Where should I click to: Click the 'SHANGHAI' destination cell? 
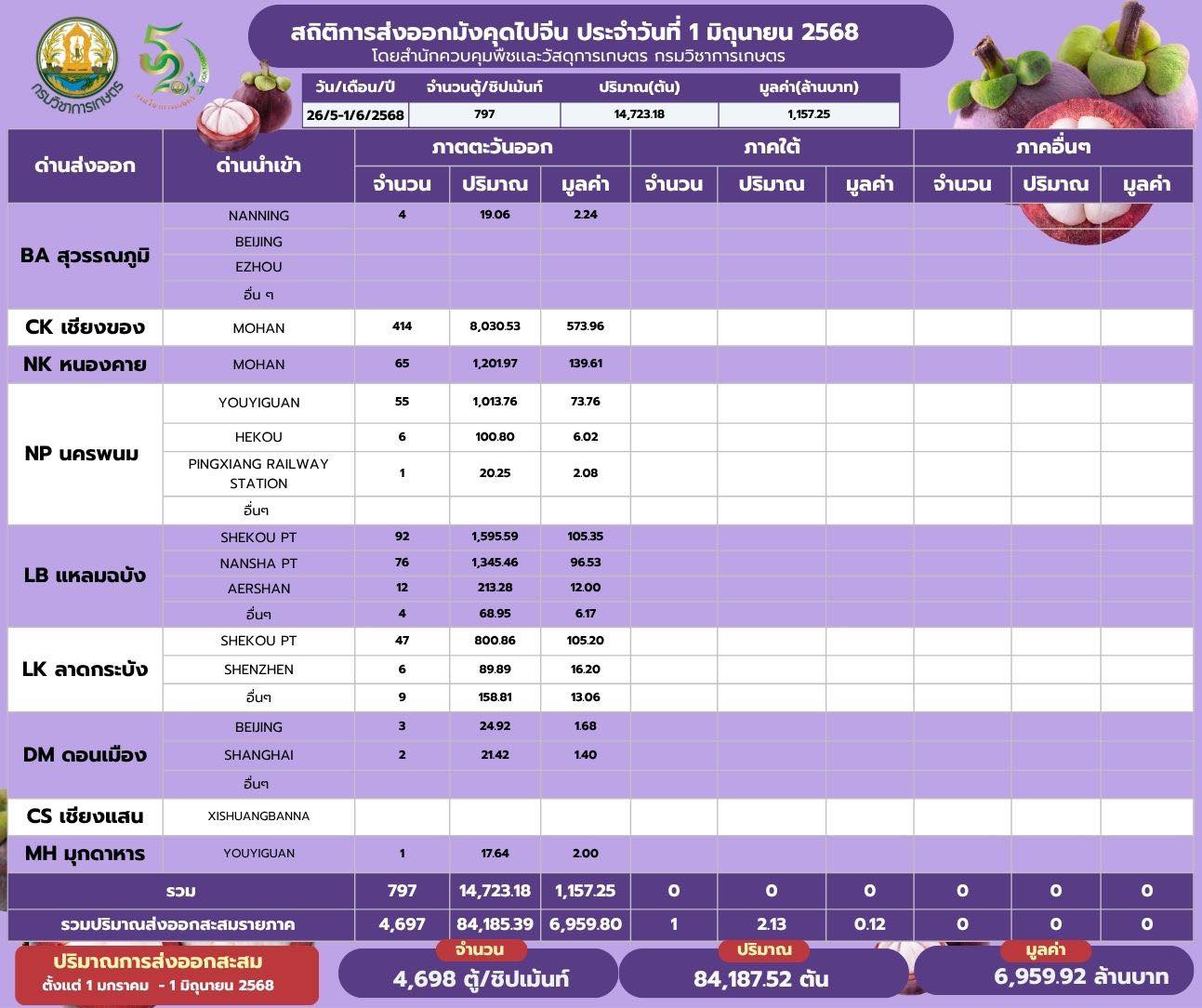pos(258,755)
